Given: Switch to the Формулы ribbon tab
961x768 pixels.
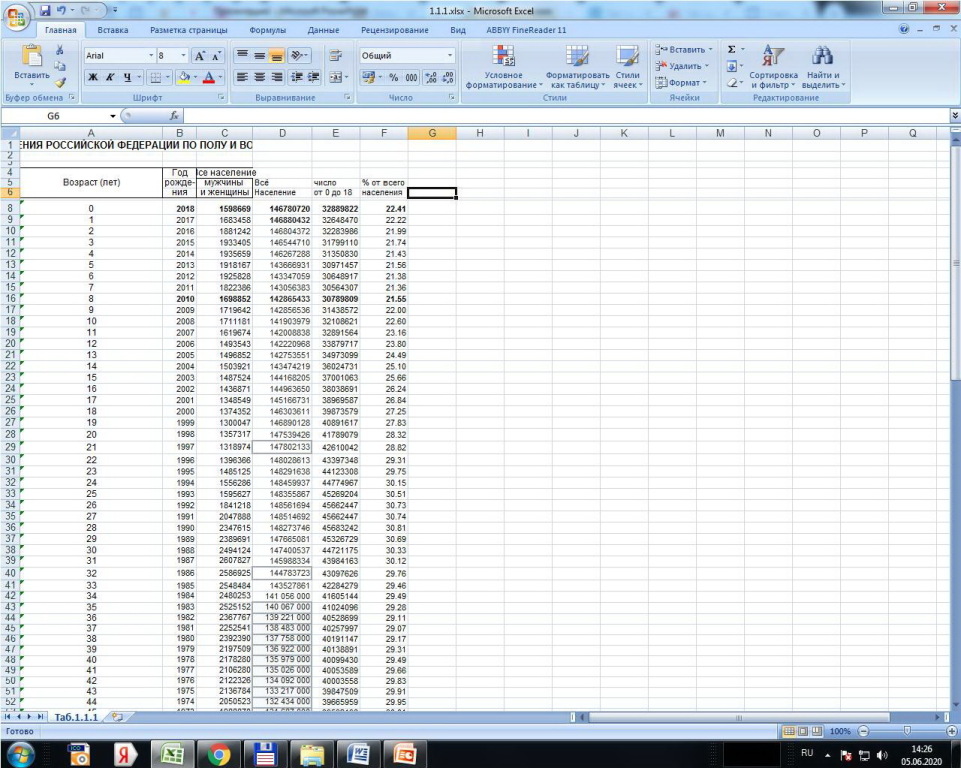Looking at the screenshot, I should (x=267, y=30).
